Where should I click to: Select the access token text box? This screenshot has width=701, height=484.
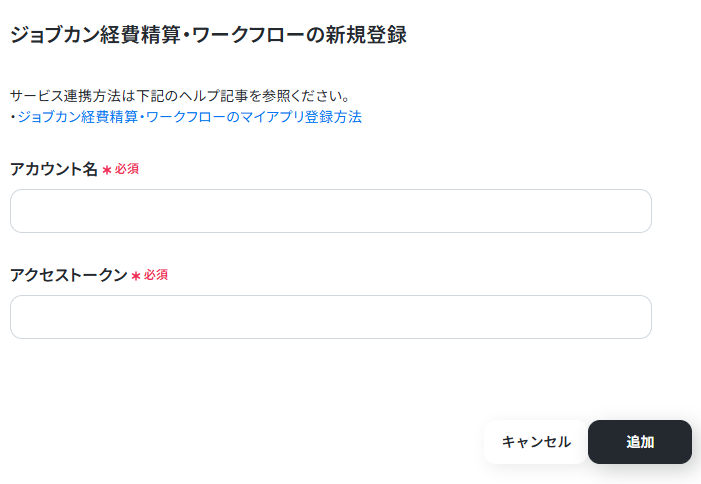330,317
